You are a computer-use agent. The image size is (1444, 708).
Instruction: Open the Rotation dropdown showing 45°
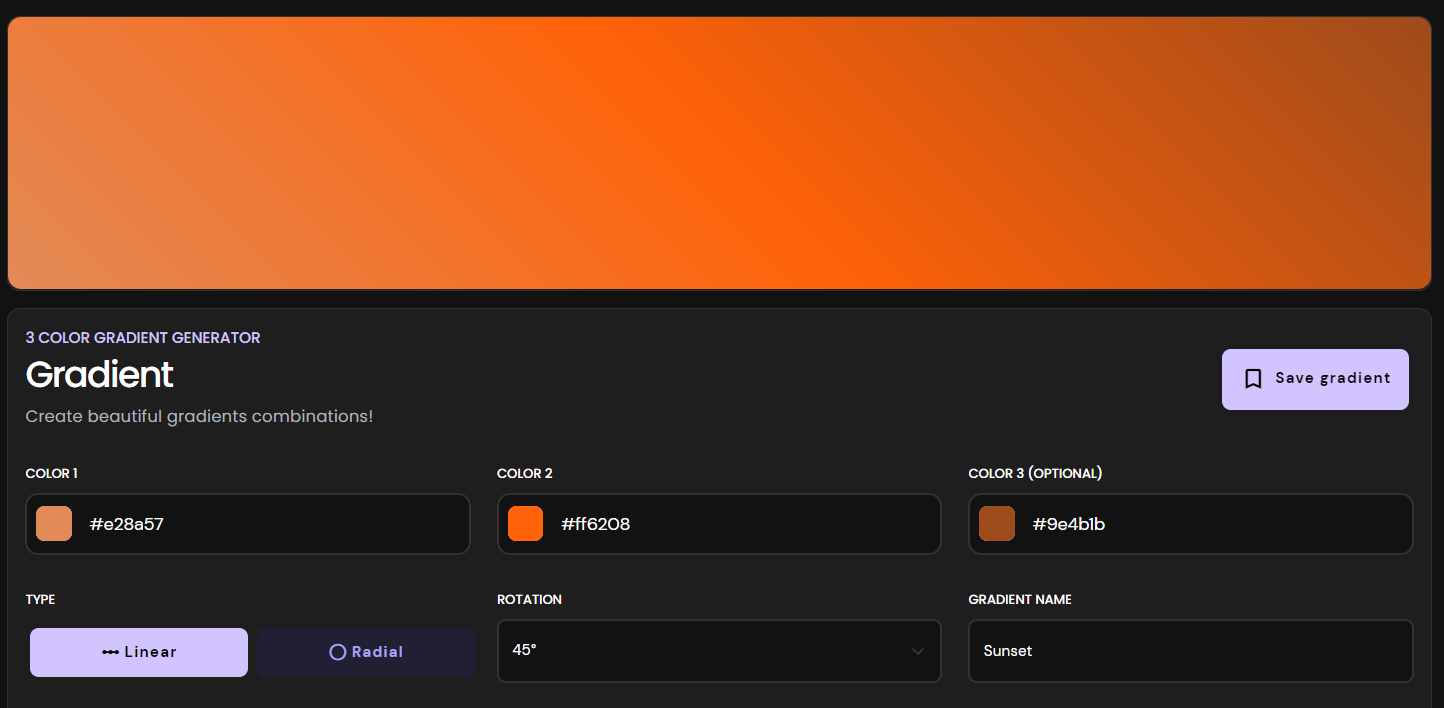pos(719,651)
